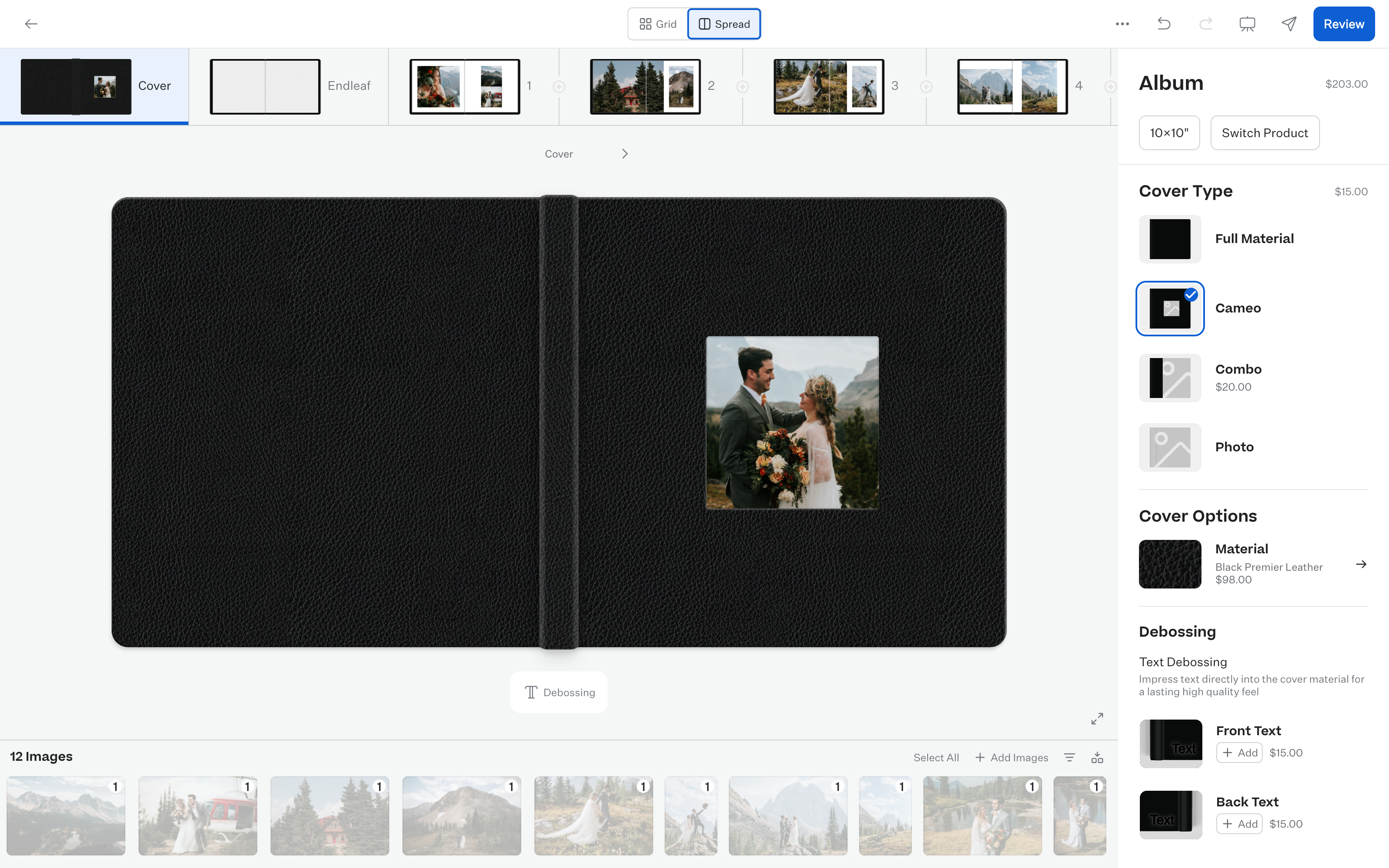1389x868 pixels.
Task: Add Back Text debossing
Action: 1239,824
